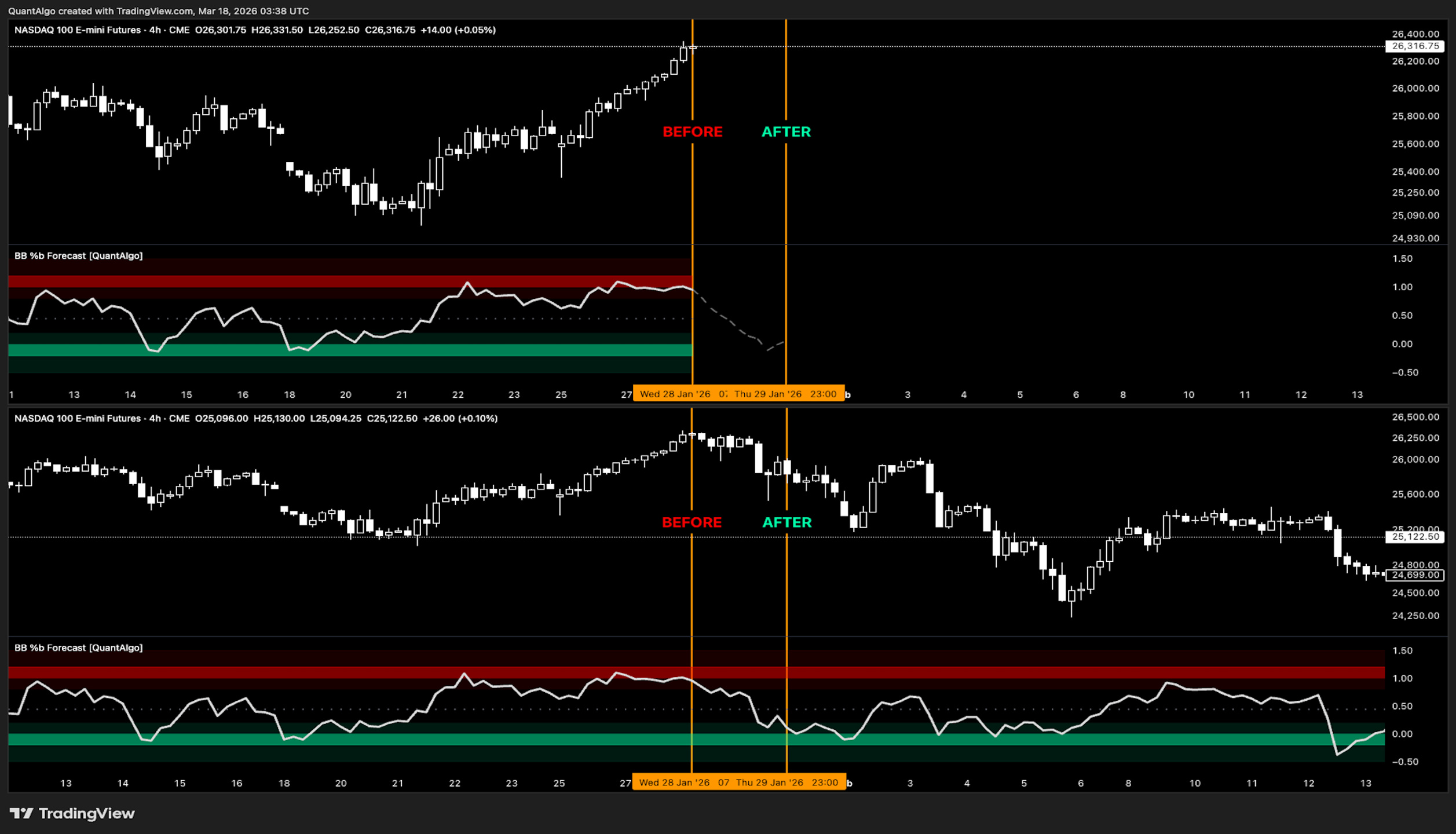Image resolution: width=1456 pixels, height=834 pixels.
Task: Click the change value +14.00 (+0.05%)
Action: click(x=458, y=30)
